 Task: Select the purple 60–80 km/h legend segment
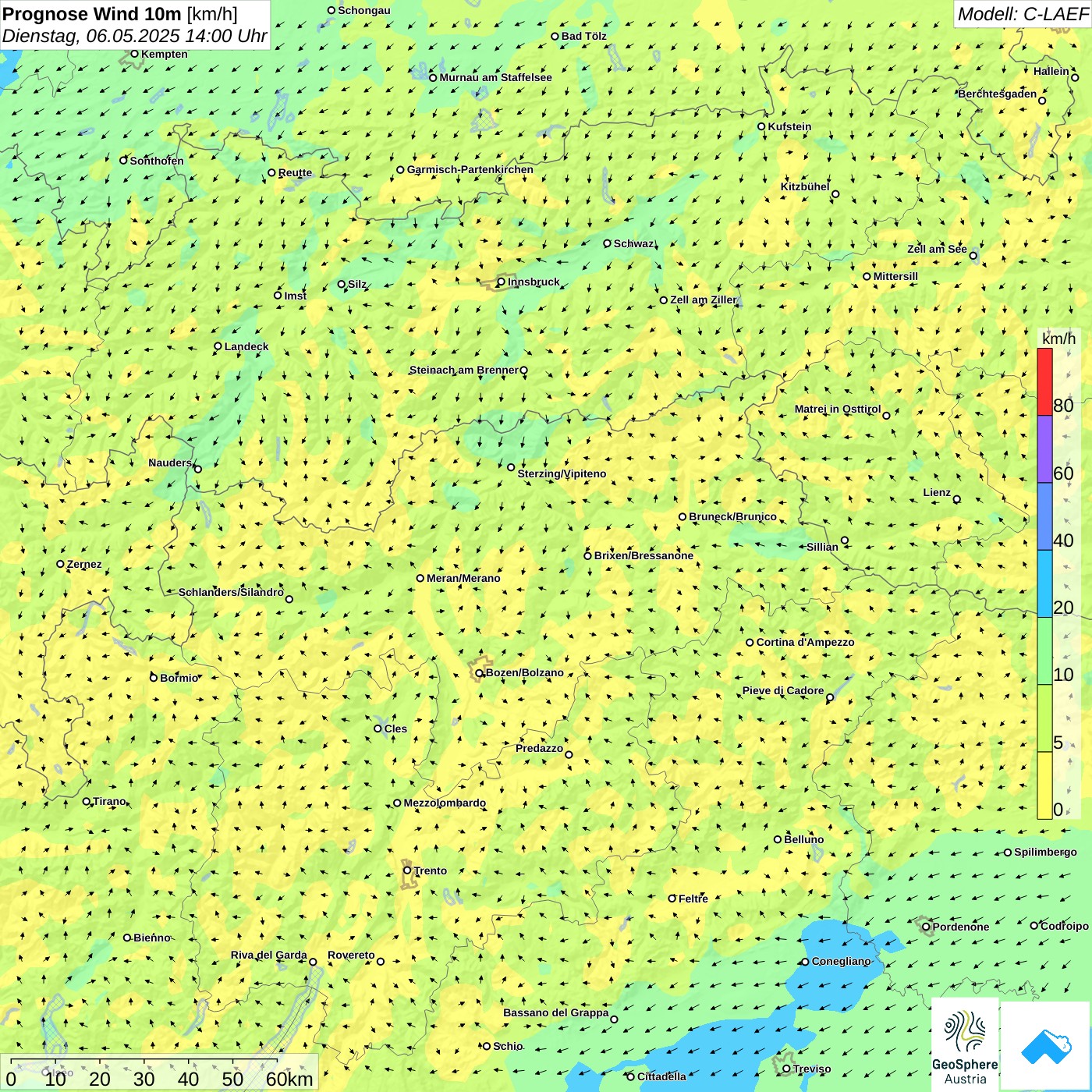pyautogui.click(x=1044, y=449)
